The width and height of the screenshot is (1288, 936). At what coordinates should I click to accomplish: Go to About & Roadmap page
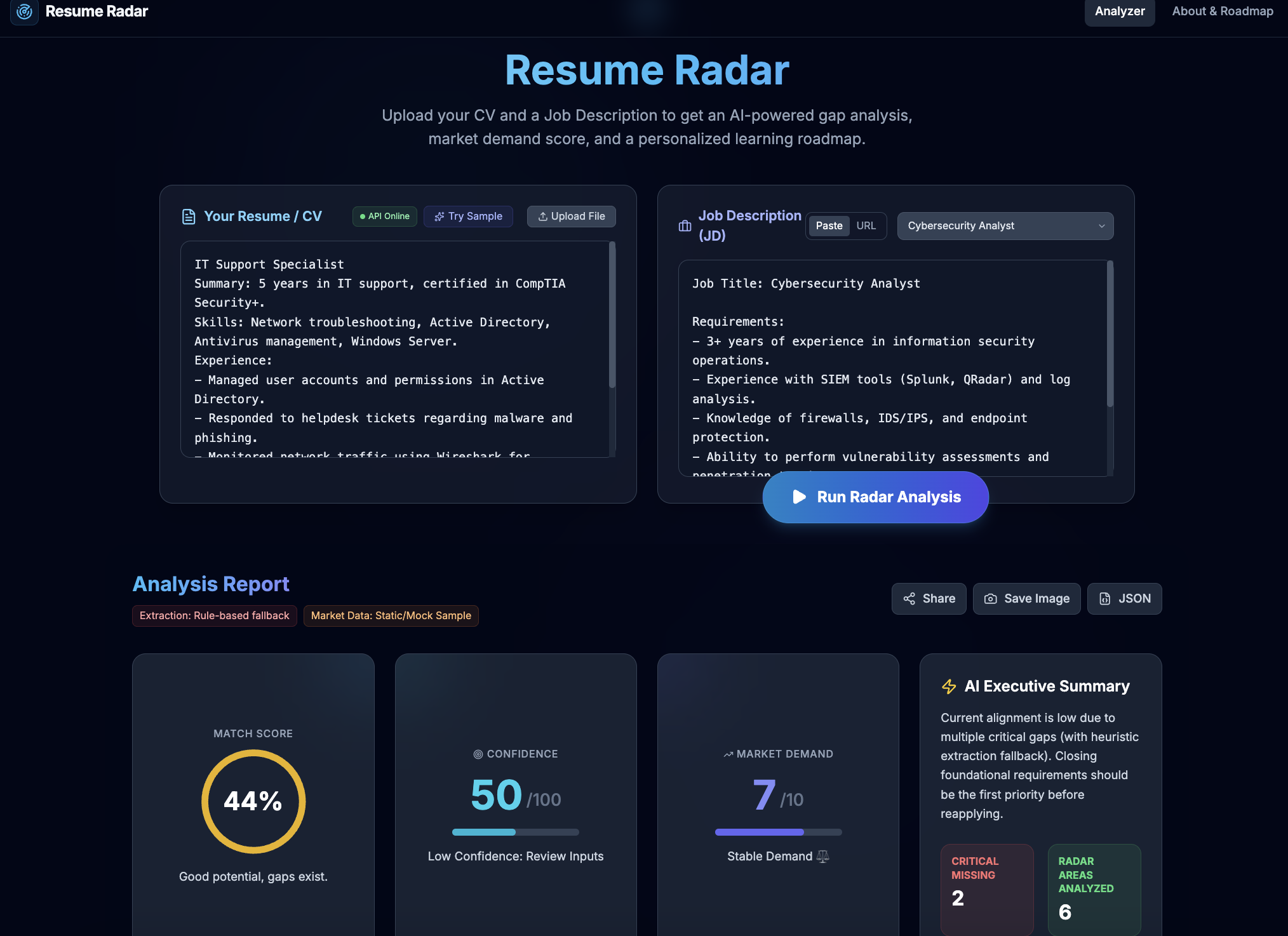coord(1222,11)
